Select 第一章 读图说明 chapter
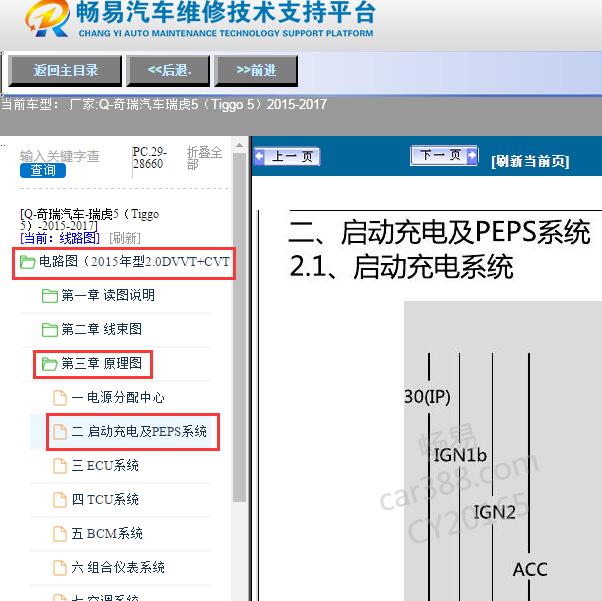Screen dimensions: 602x601 (108, 295)
